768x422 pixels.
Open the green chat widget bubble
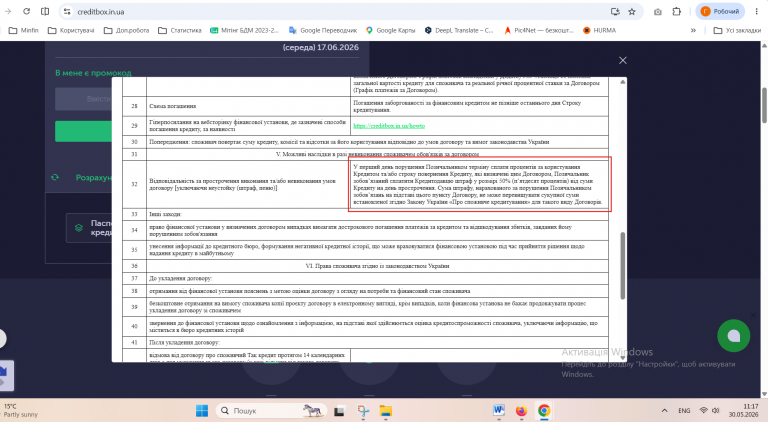point(733,336)
